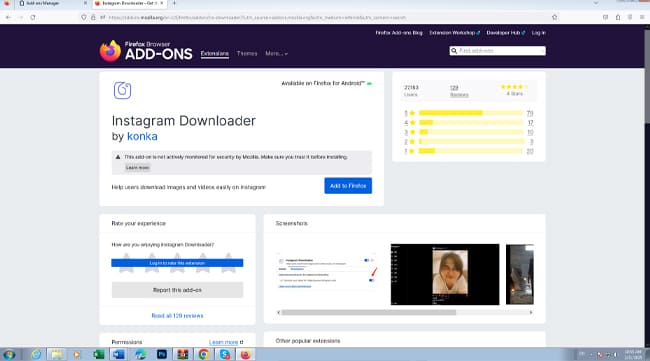Click the 2-star rating bar
The height and width of the screenshot is (361, 650).
tap(471, 141)
